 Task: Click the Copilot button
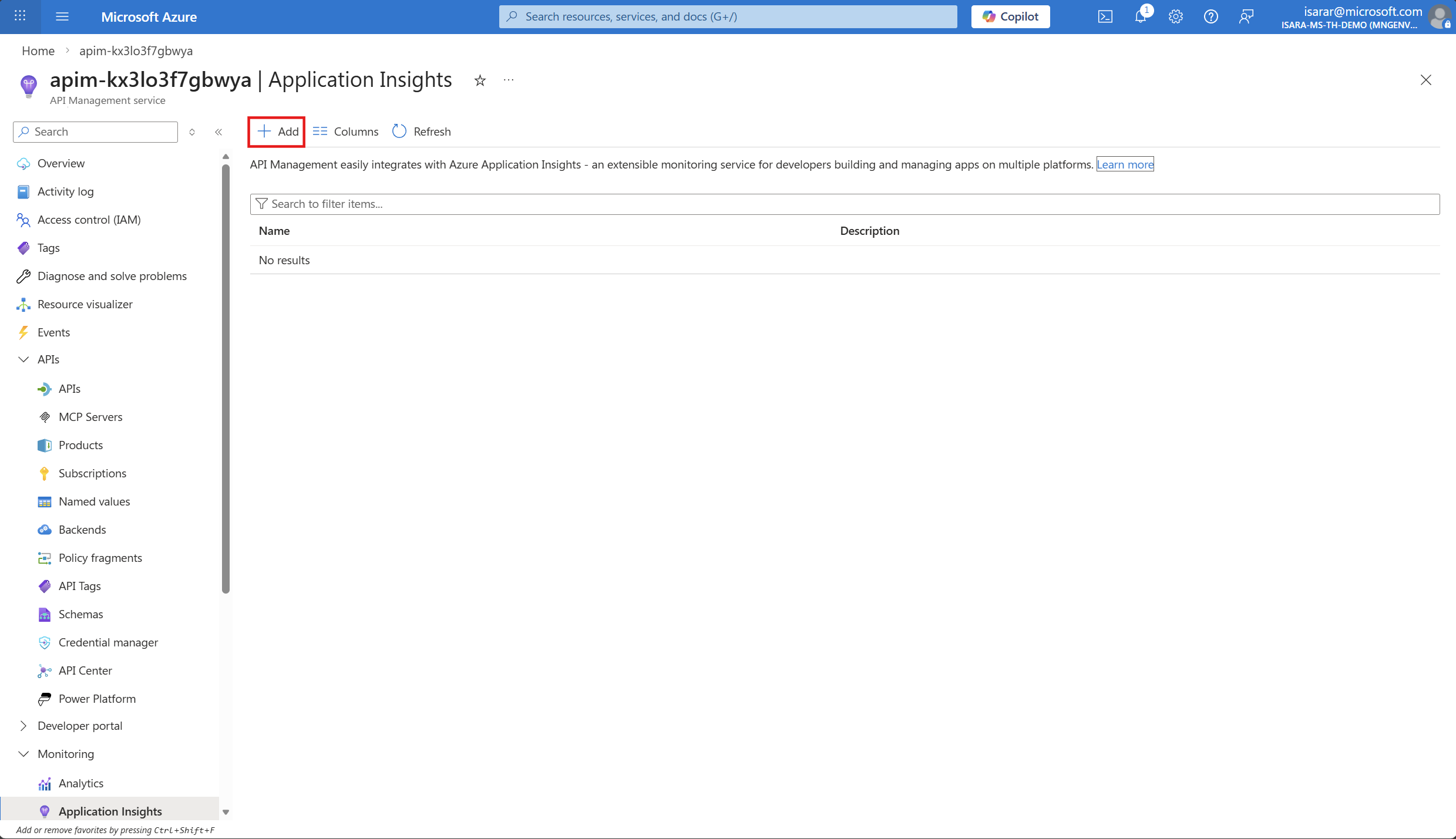[1010, 16]
